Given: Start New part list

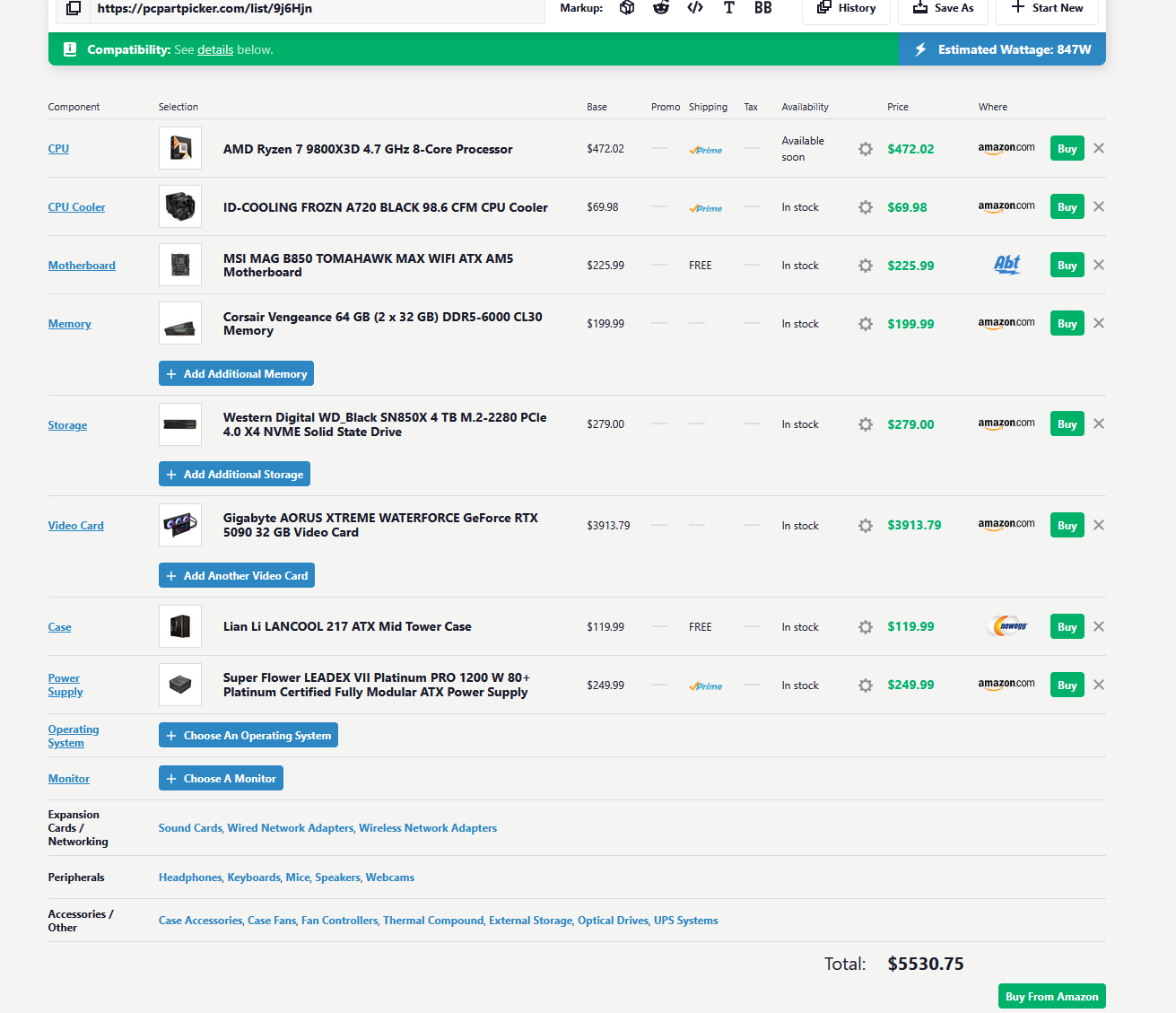Looking at the screenshot, I should click(x=1047, y=8).
